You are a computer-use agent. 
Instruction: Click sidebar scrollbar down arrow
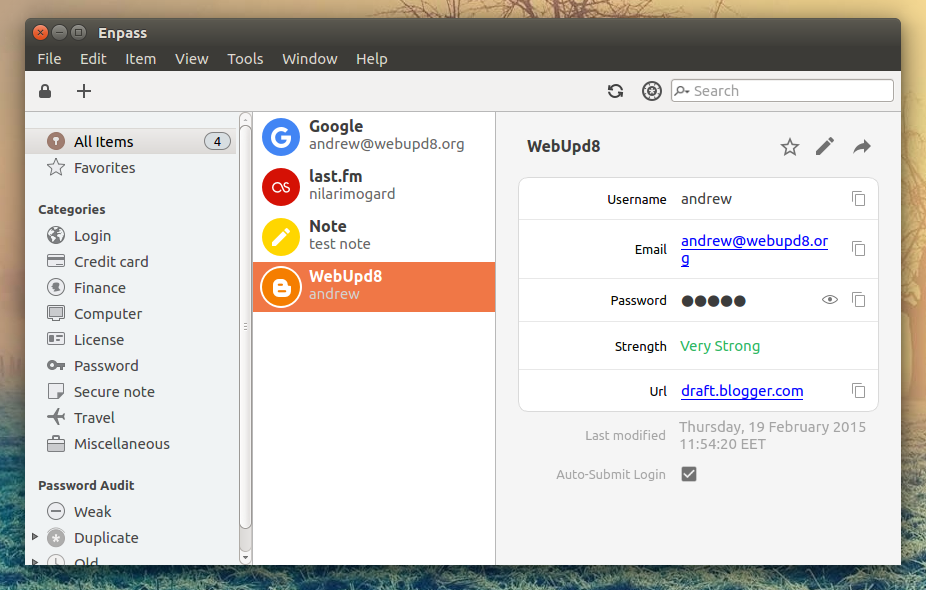pos(246,558)
